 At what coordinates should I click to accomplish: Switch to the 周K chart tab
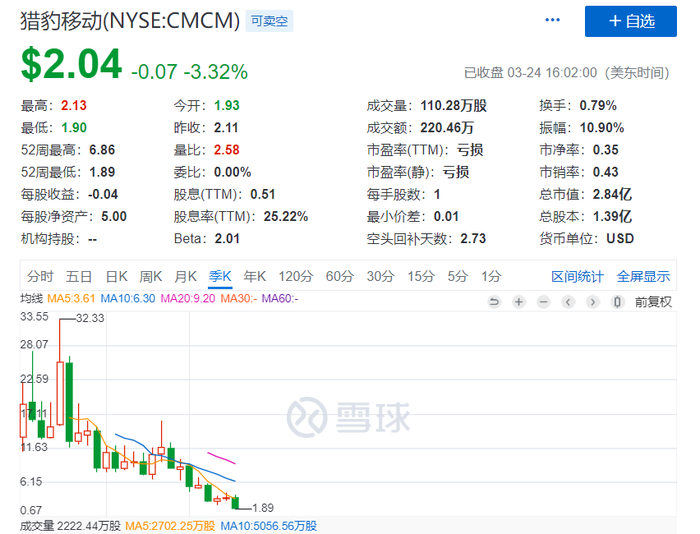coord(151,276)
